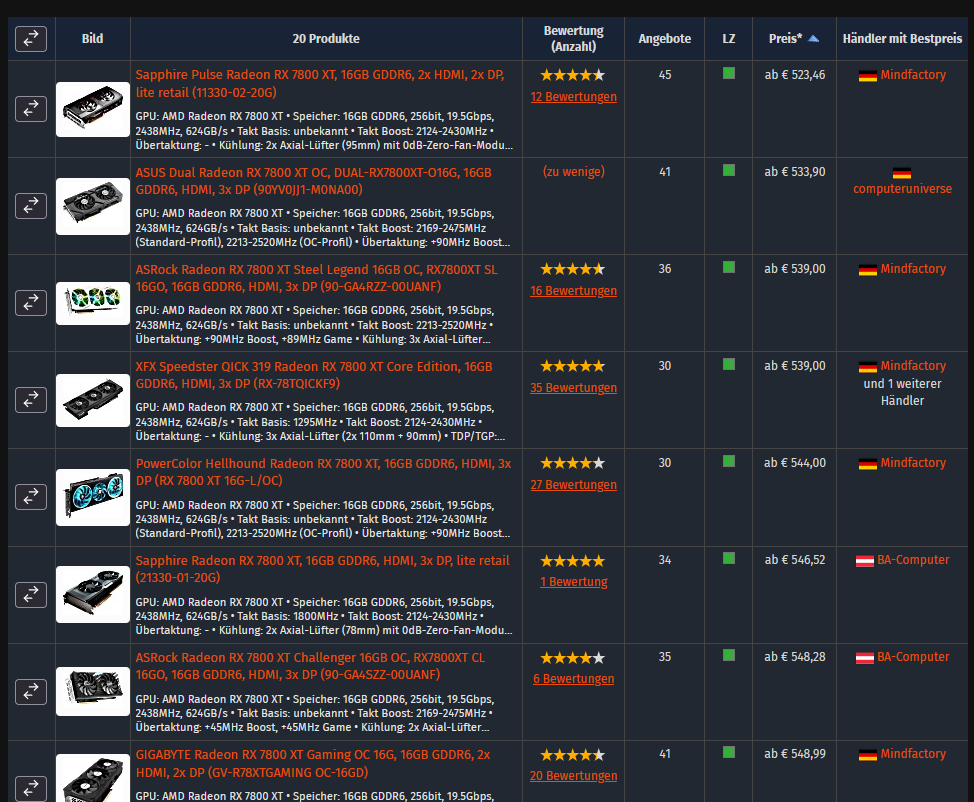Open Sapphire Radeon RX 7800 XT 21330-01-20G
974x802 pixels.
pyautogui.click(x=322, y=569)
